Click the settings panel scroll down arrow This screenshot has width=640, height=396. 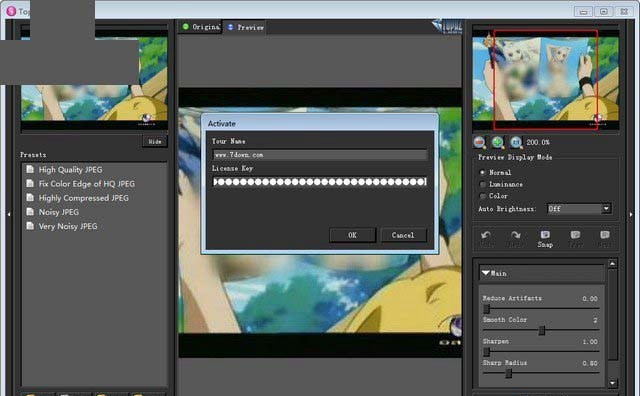click(x=612, y=383)
